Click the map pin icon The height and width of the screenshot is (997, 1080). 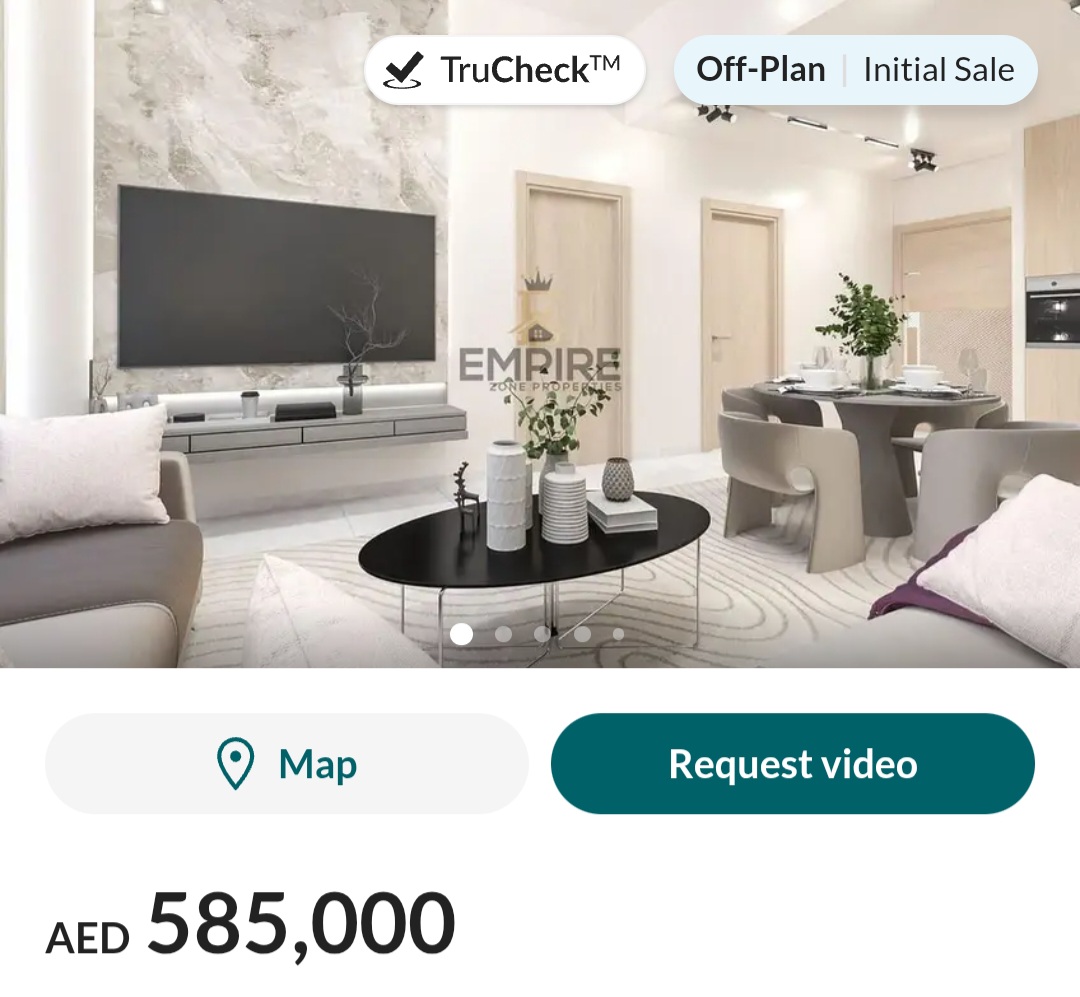click(236, 763)
